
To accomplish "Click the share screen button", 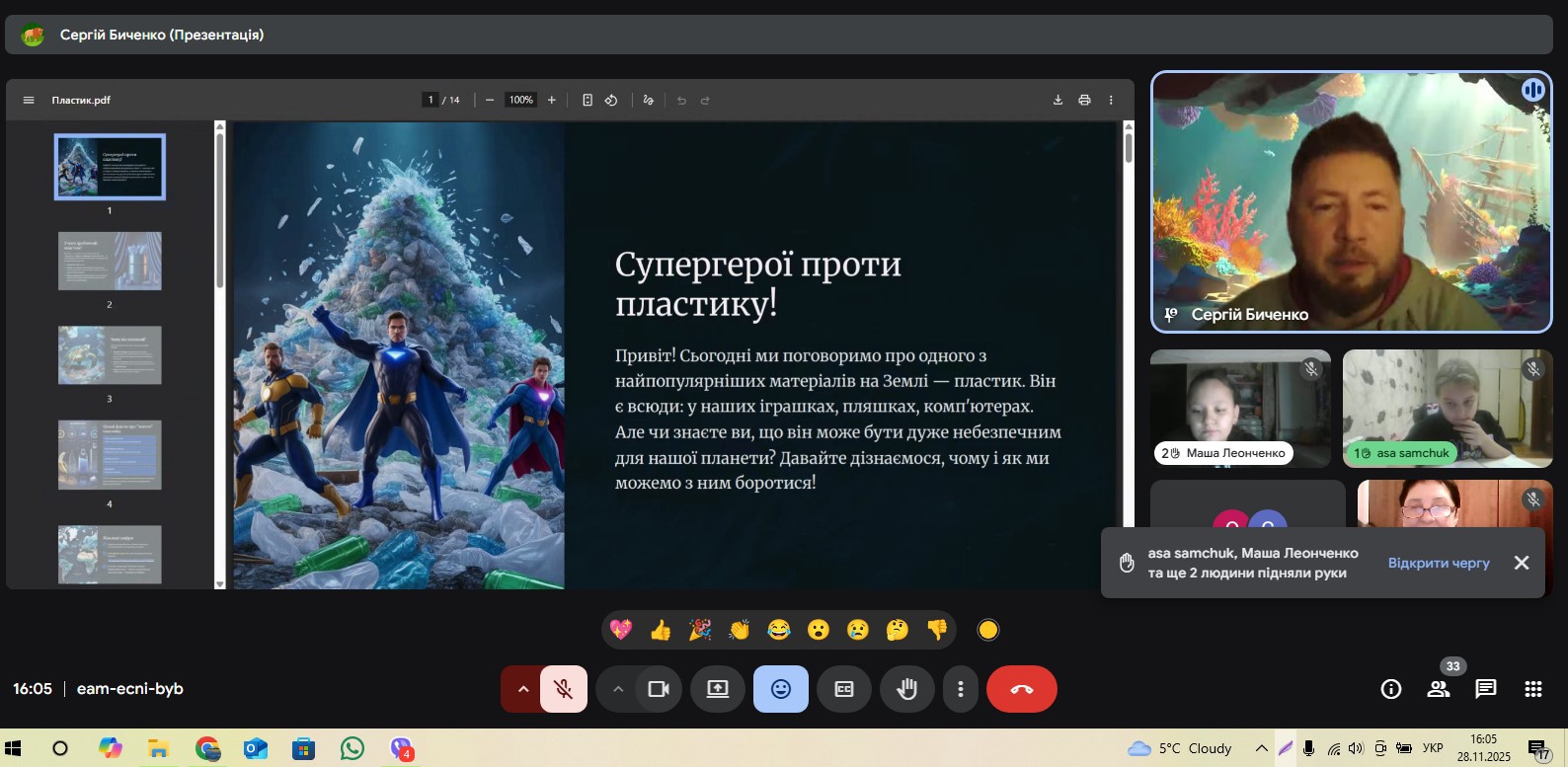I will pyautogui.click(x=718, y=689).
